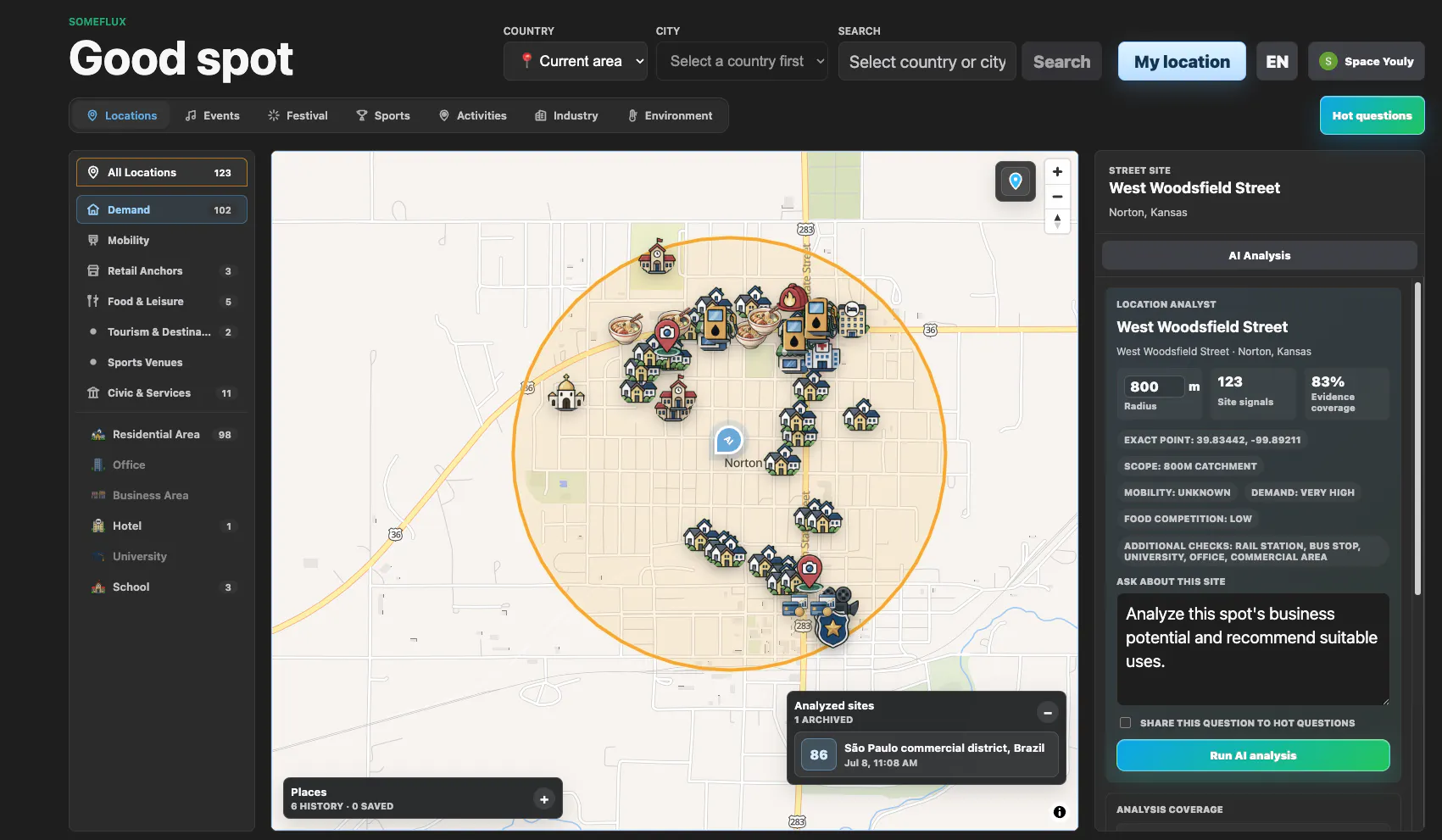Click the fire station flame marker
The width and height of the screenshot is (1442, 840).
791,298
